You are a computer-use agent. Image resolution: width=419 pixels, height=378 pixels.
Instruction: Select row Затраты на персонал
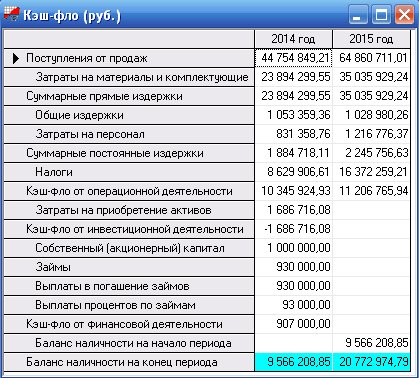(x=129, y=134)
